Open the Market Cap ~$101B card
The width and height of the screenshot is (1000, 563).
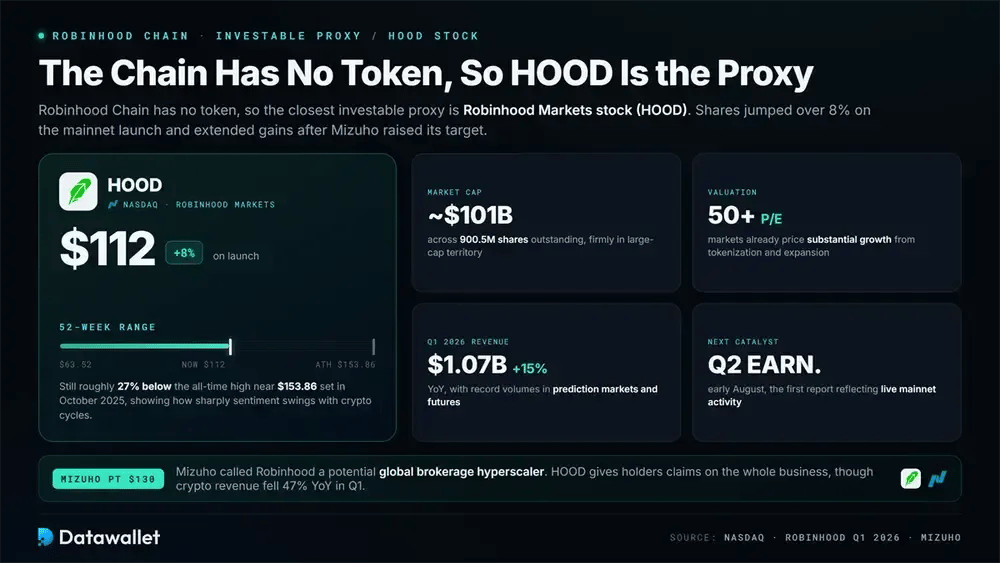click(546, 223)
